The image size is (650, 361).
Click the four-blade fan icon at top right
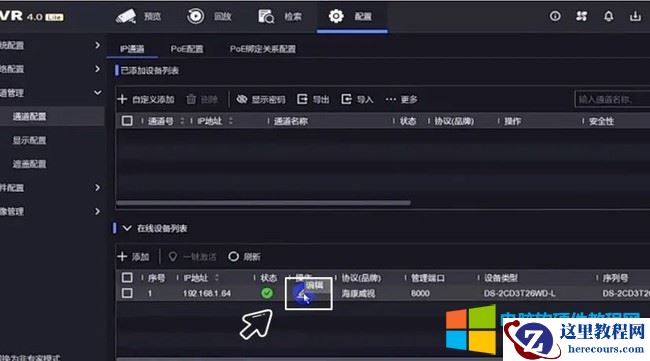point(582,16)
